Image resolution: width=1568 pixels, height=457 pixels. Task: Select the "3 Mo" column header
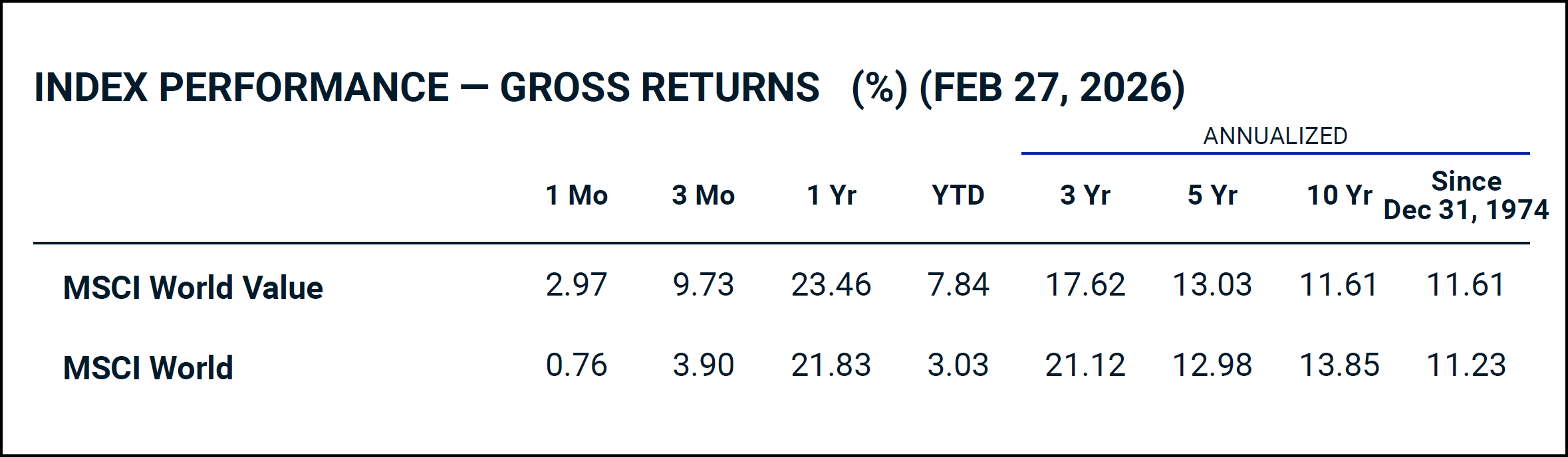click(x=703, y=195)
